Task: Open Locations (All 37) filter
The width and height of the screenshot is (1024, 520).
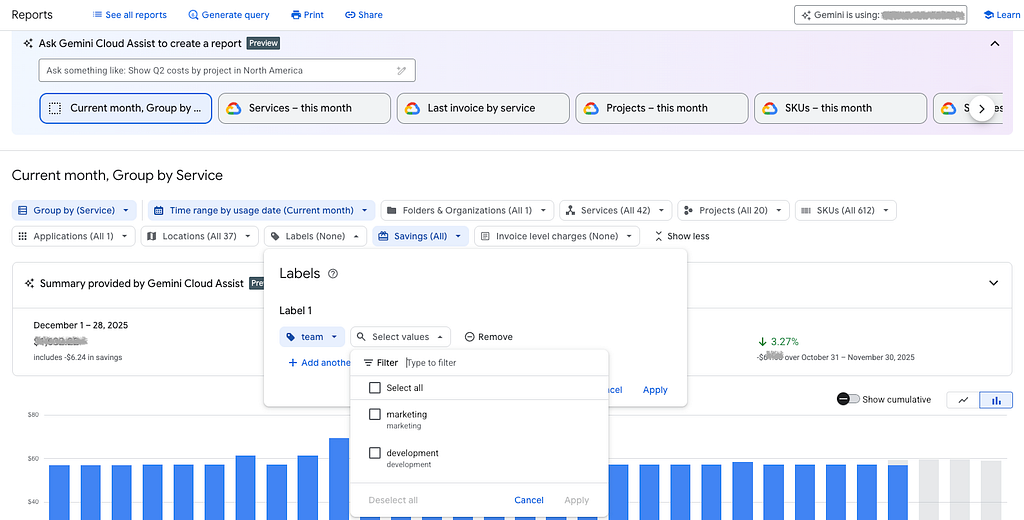Action: 200,236
